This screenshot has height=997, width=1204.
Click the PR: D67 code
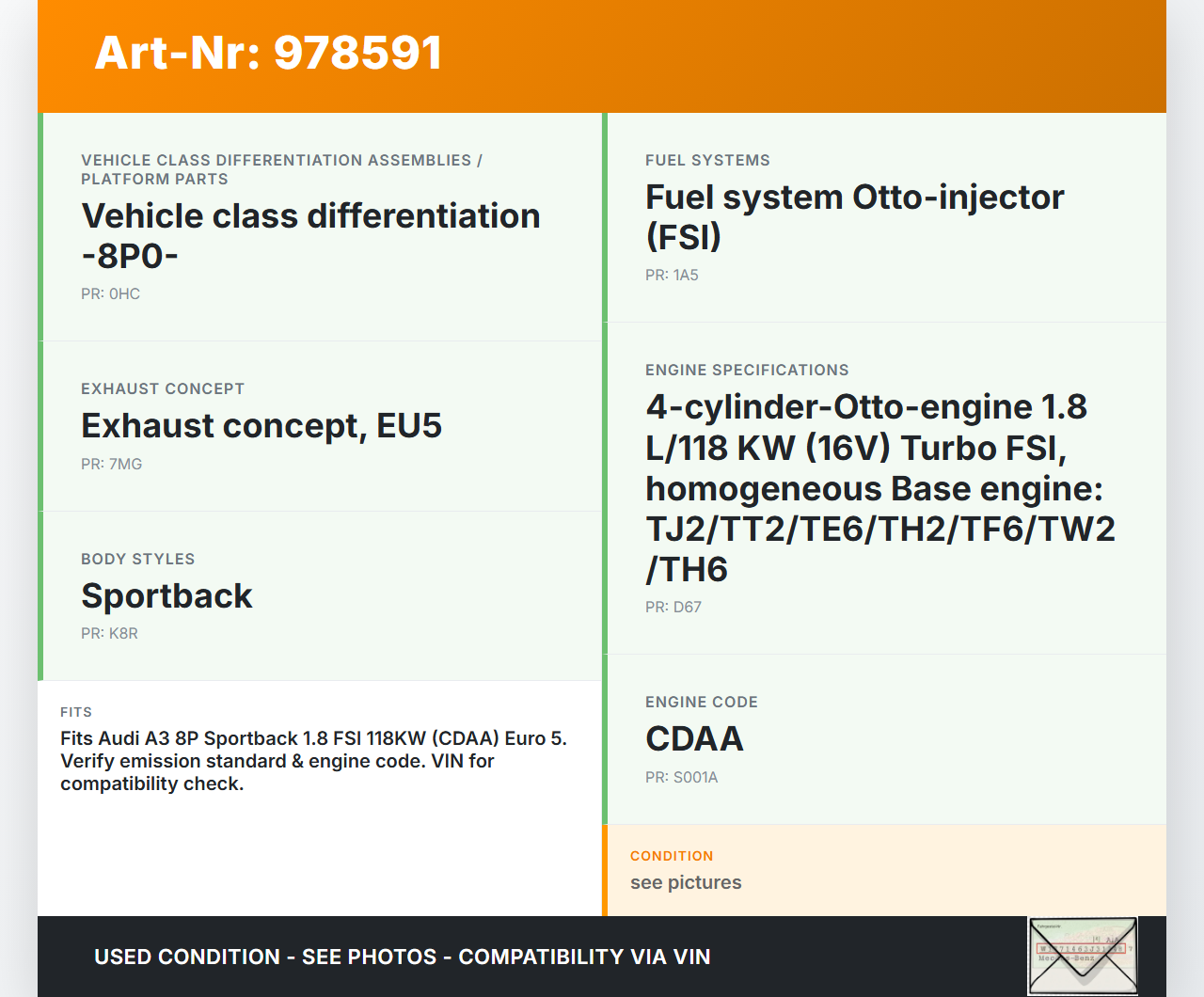coord(673,607)
